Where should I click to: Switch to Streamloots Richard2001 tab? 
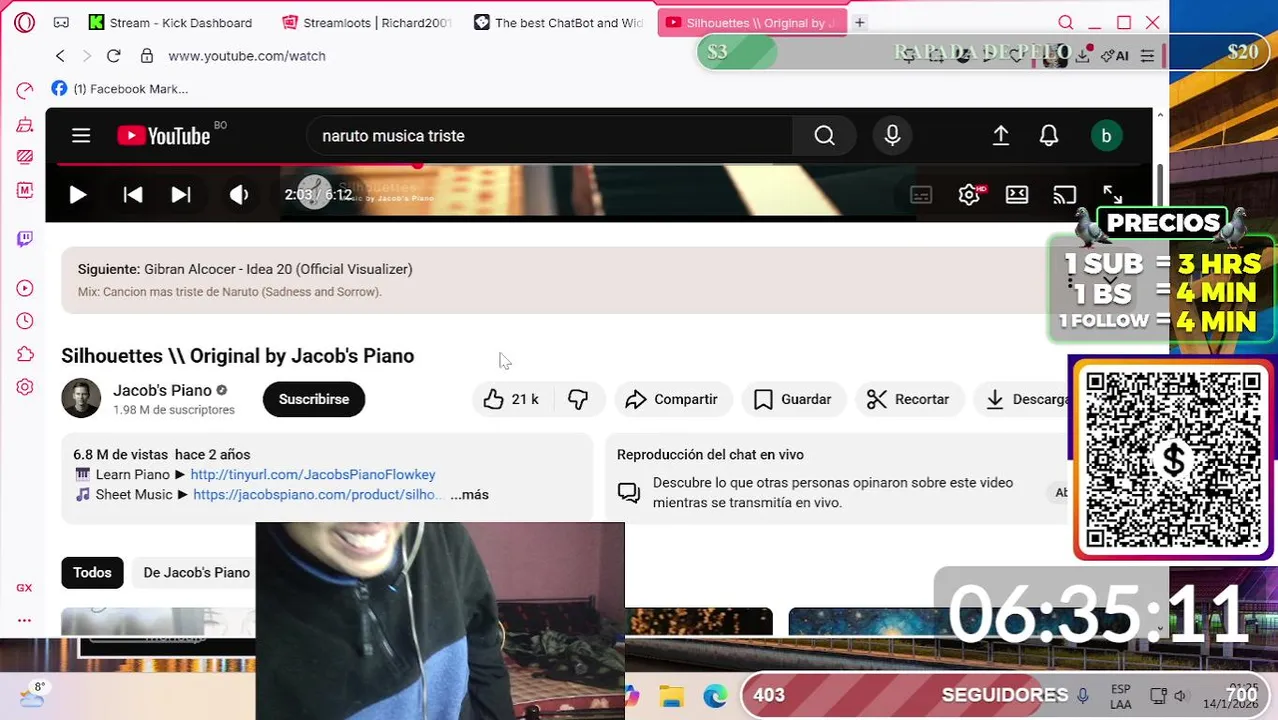(x=366, y=22)
